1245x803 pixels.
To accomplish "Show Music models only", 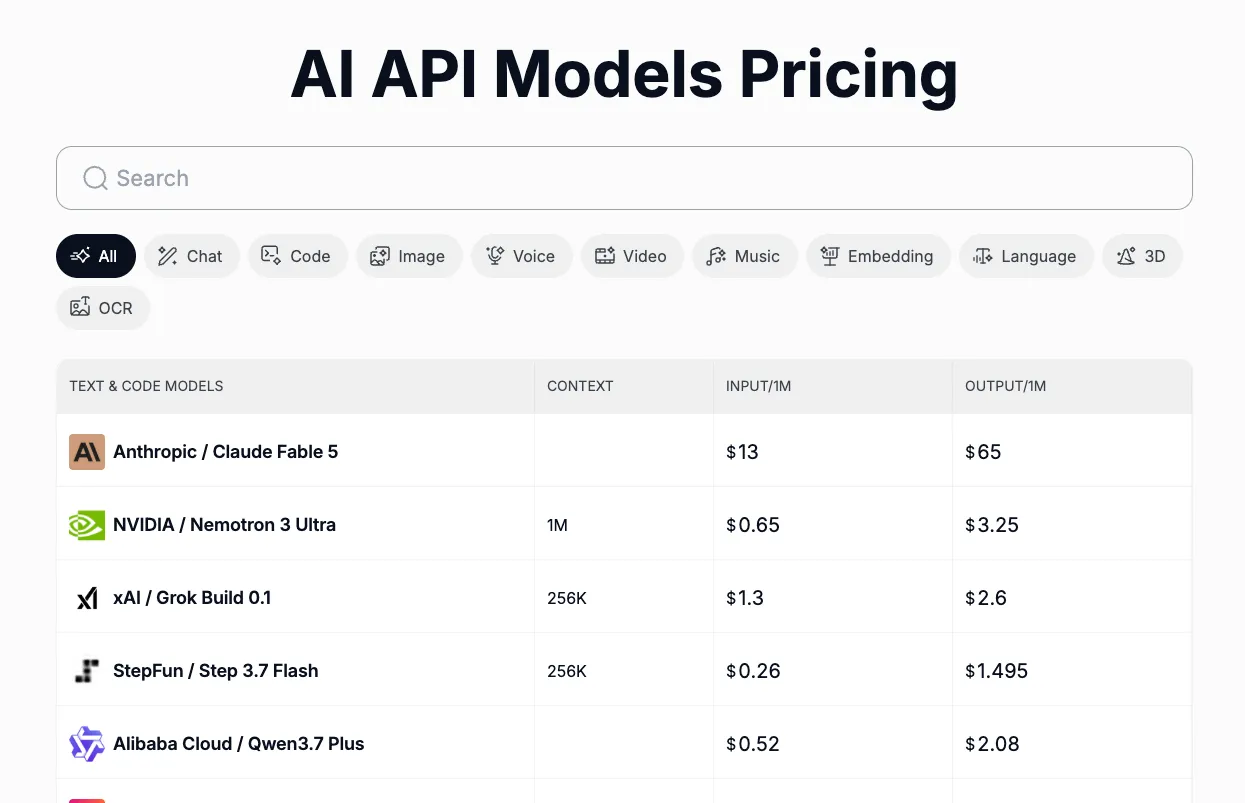I will click(744, 256).
